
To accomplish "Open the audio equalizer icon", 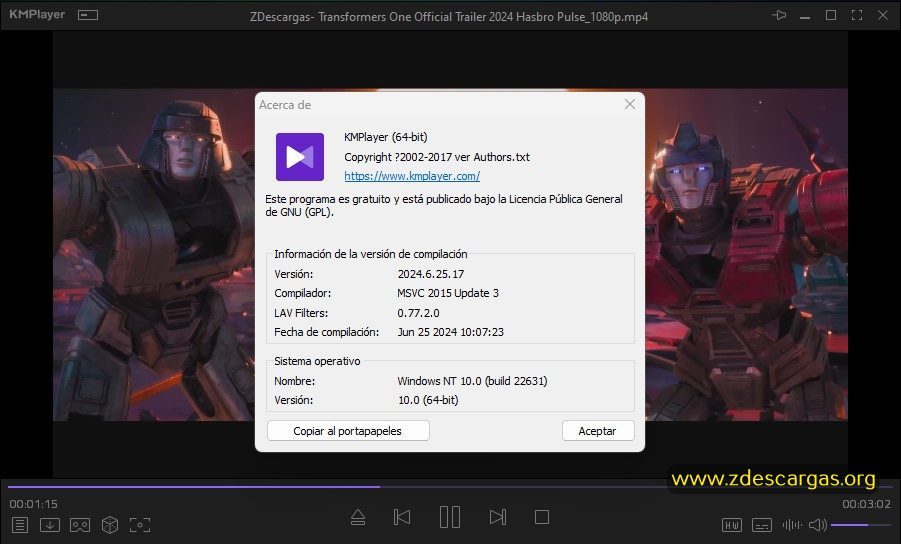I will tap(792, 525).
